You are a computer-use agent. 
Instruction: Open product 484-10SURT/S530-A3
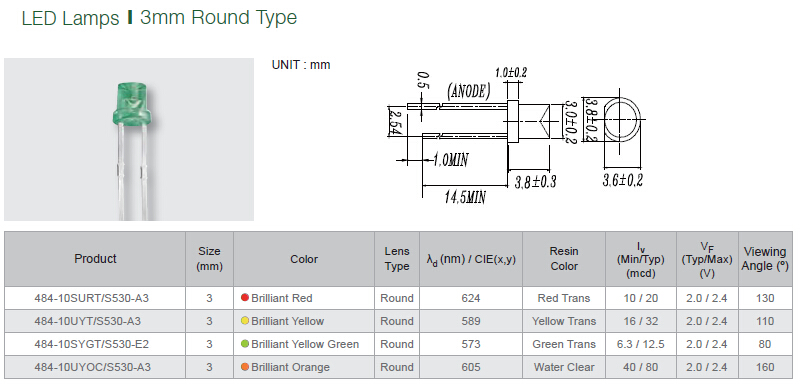click(x=91, y=298)
